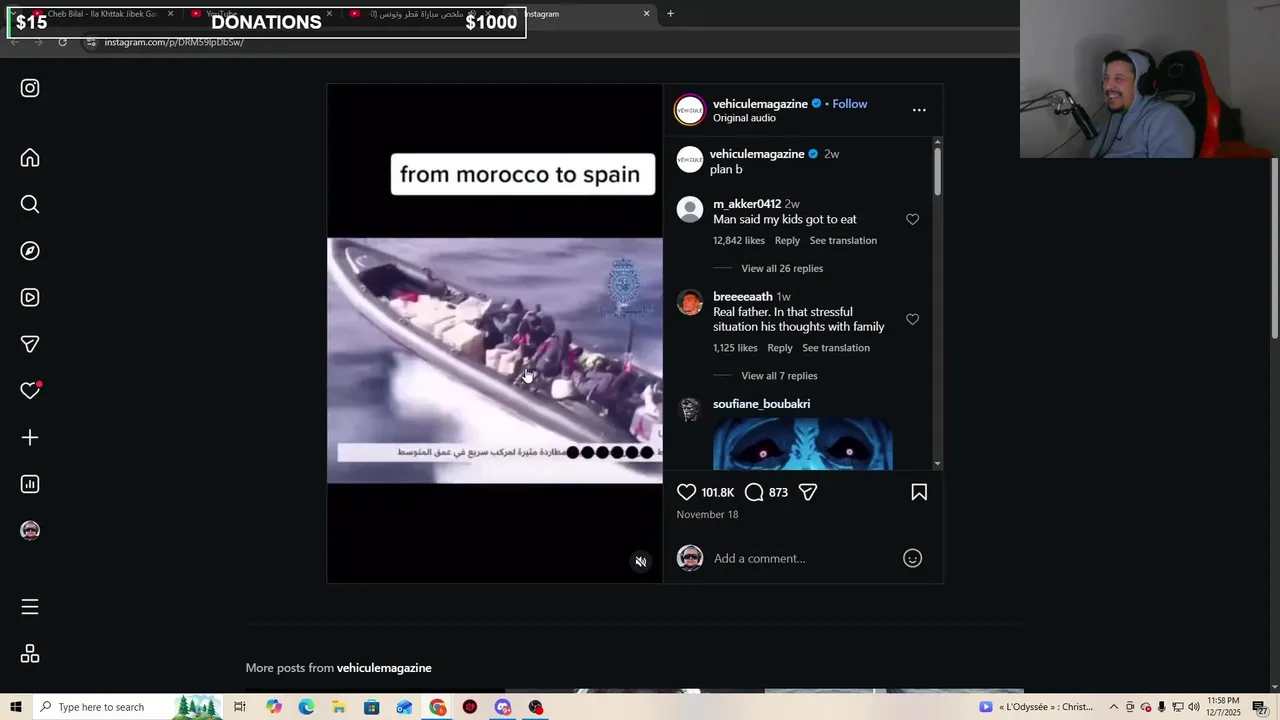Open the 101.8K likes list

[x=718, y=492]
